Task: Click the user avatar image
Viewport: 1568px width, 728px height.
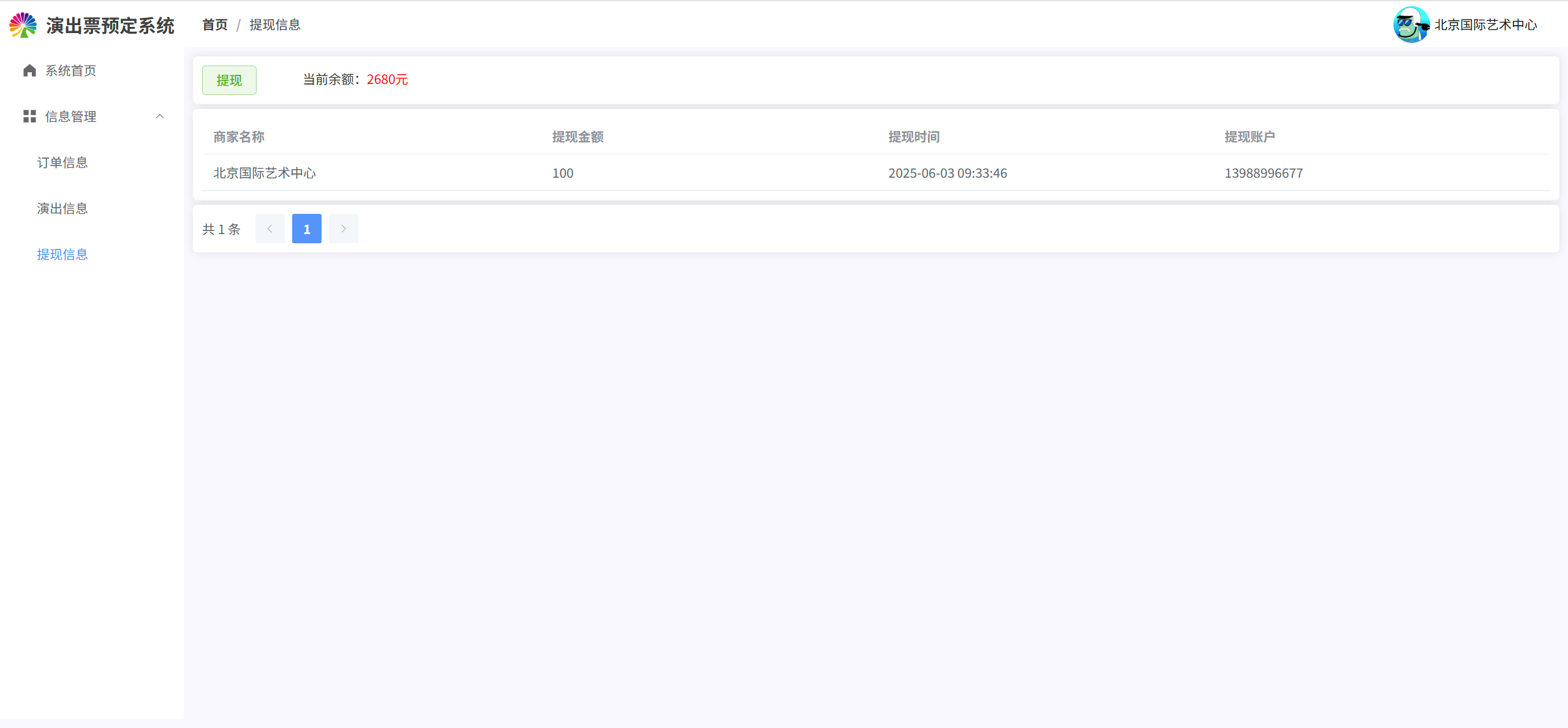Action: tap(1411, 25)
